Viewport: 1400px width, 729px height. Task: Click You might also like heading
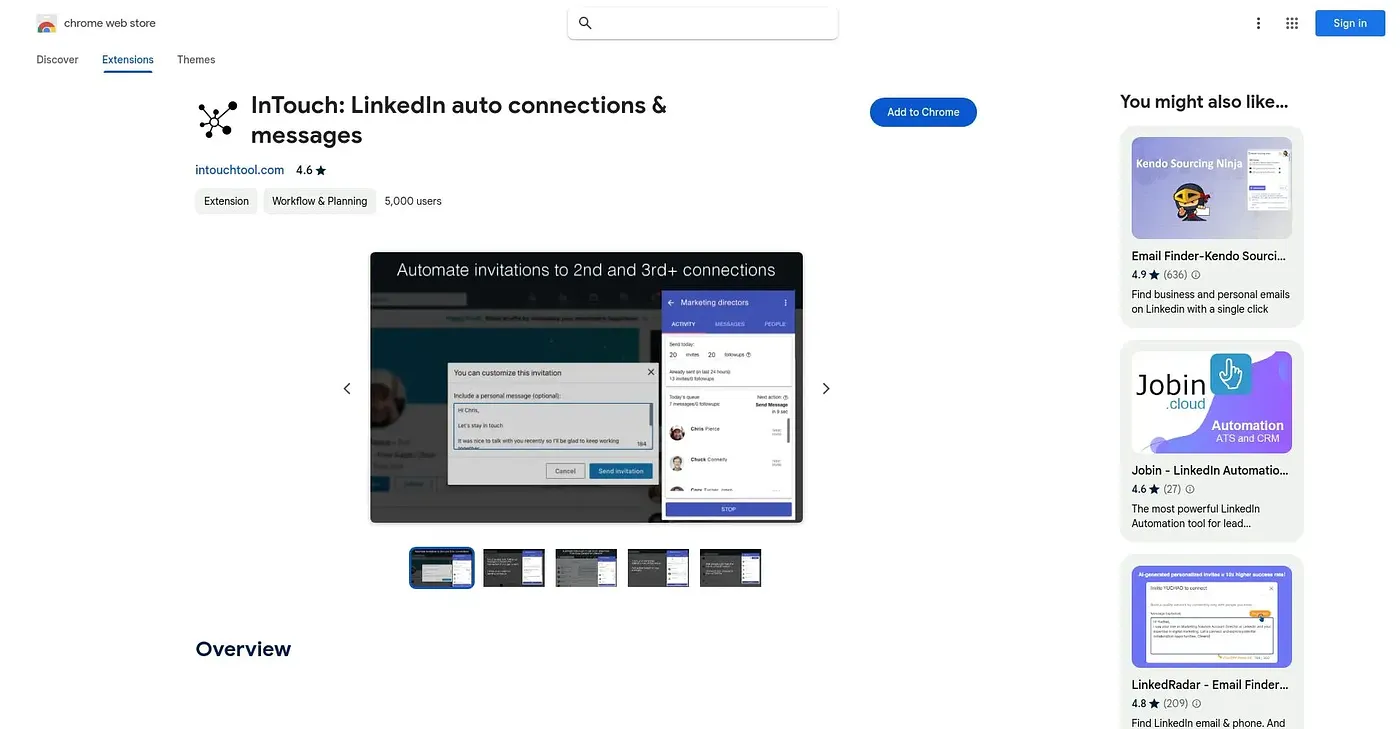pos(1204,101)
